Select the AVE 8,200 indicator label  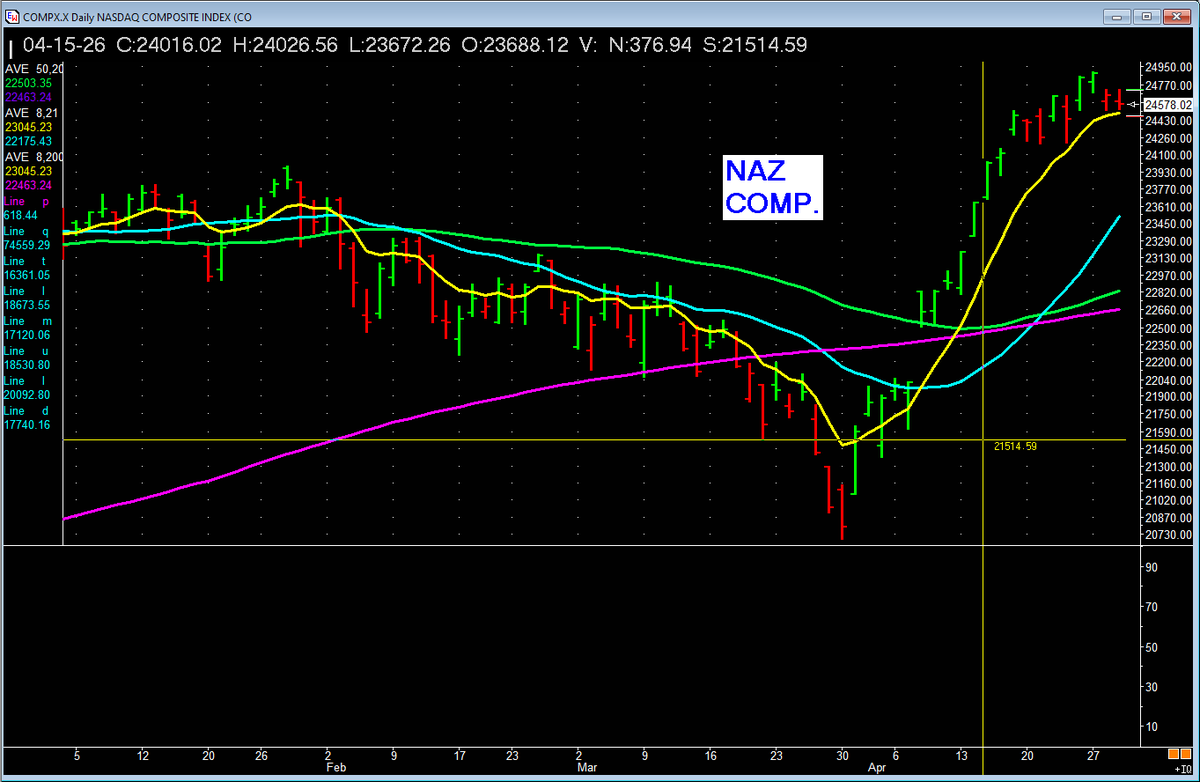(33, 157)
